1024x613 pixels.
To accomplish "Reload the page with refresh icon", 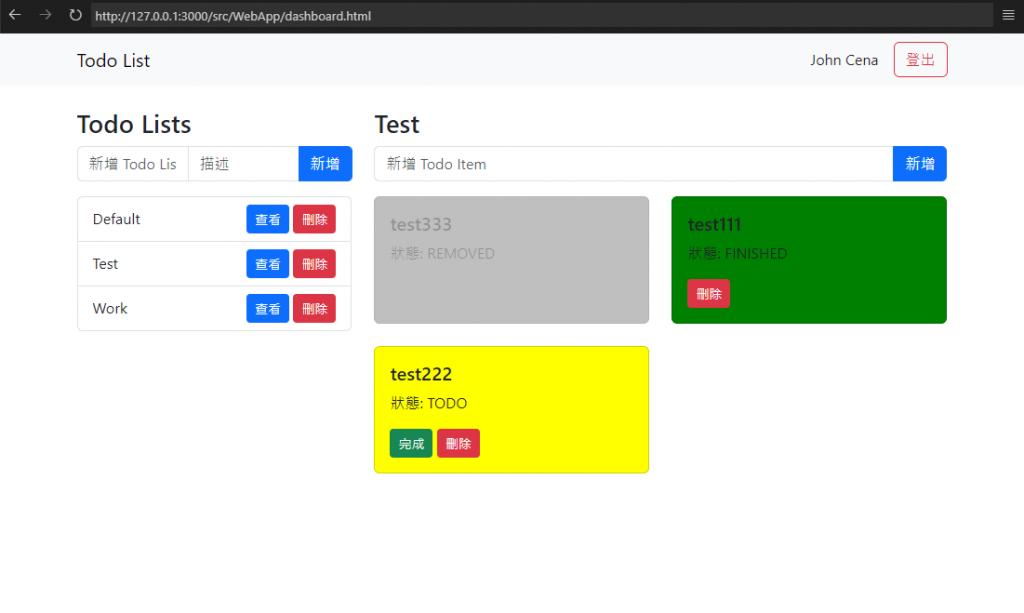I will [x=75, y=15].
